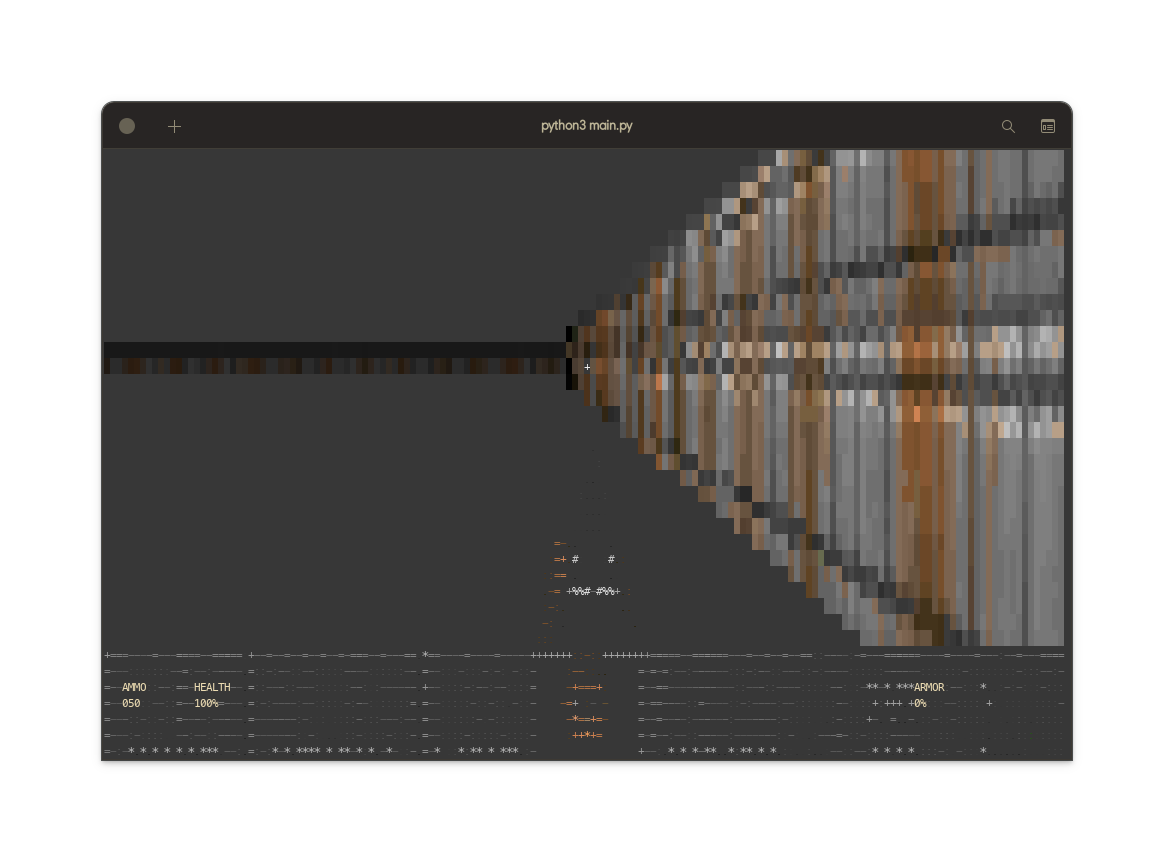
Task: Click the ARMOR label in the HUD
Action: pyautogui.click(x=929, y=688)
